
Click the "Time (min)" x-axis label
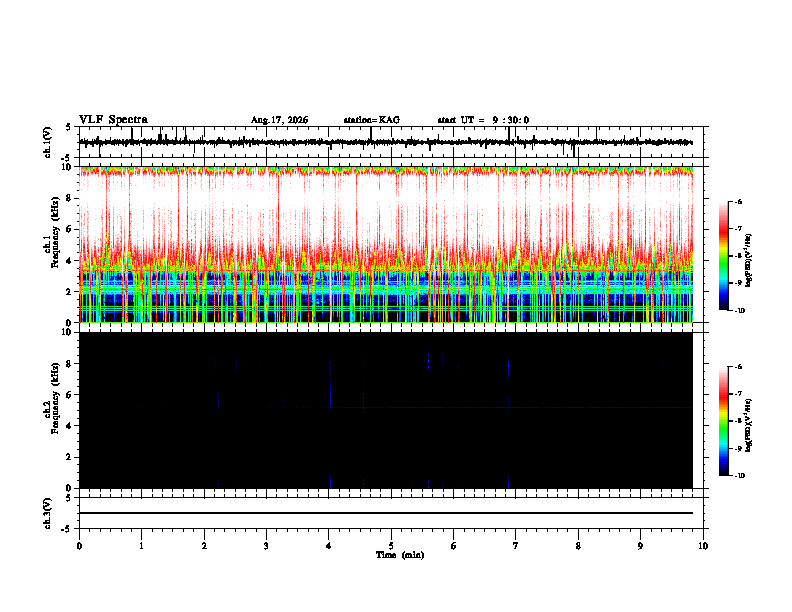pyautogui.click(x=400, y=555)
